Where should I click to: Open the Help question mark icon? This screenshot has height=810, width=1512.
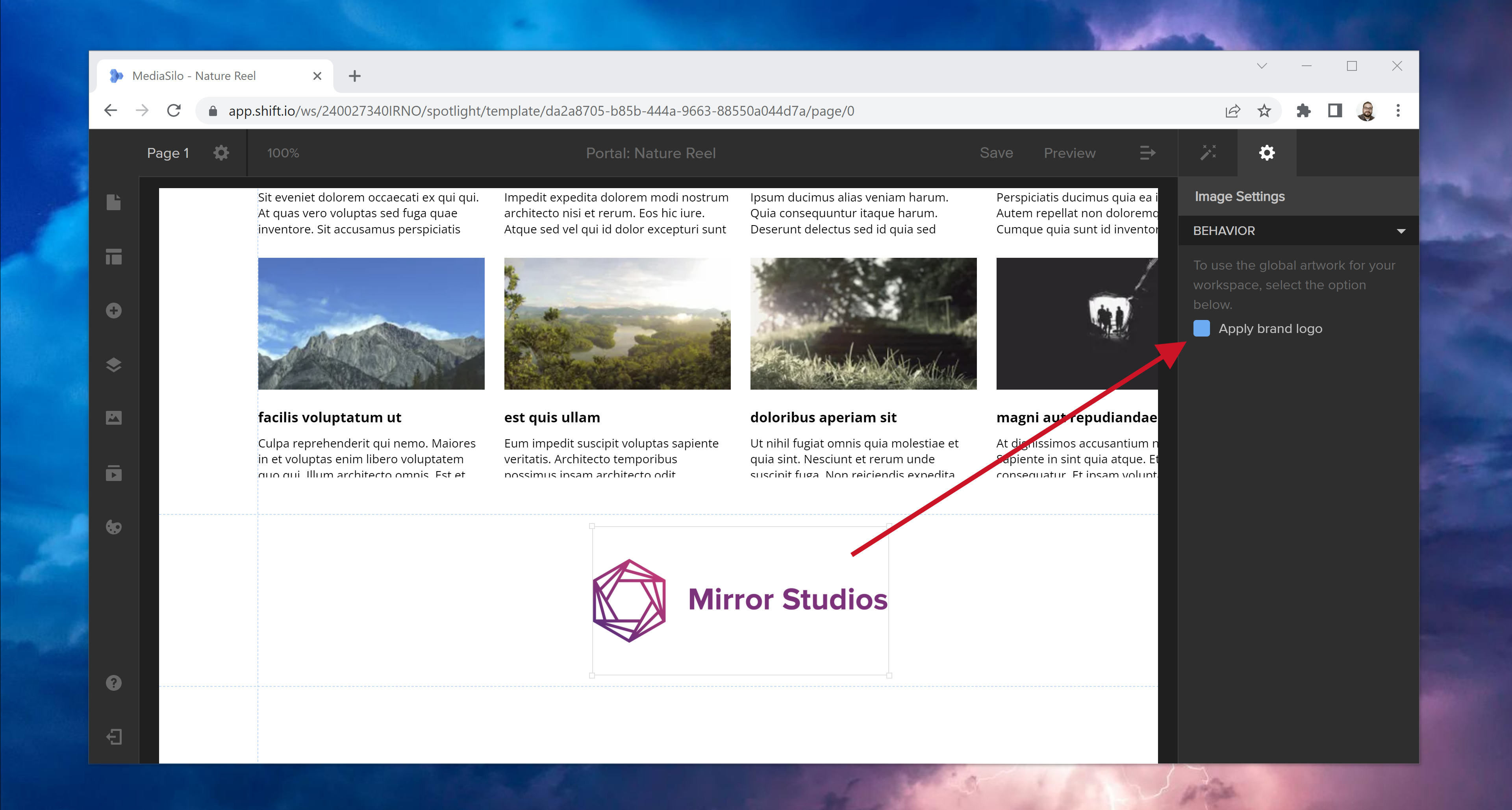(114, 683)
